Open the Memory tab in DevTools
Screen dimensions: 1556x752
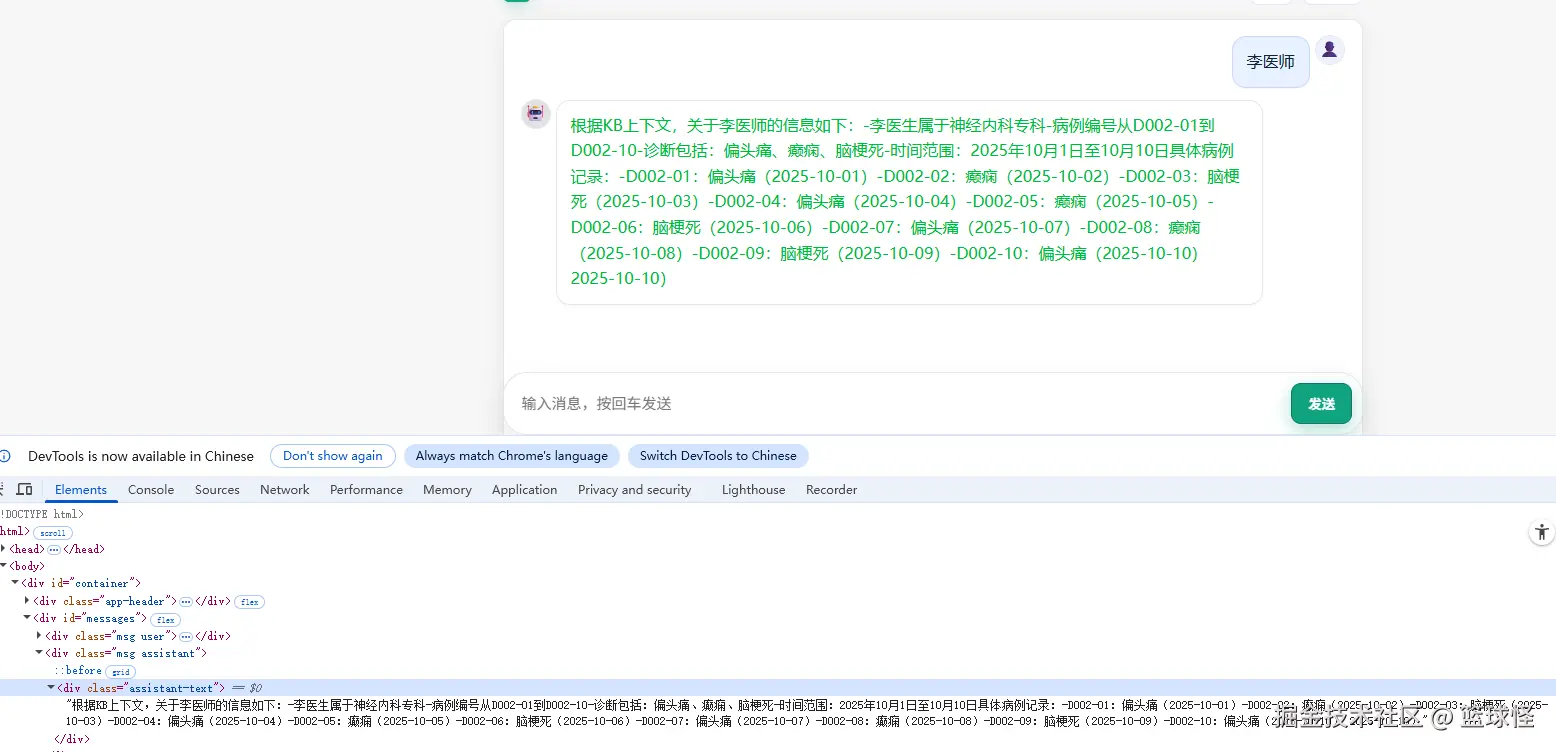pos(447,489)
